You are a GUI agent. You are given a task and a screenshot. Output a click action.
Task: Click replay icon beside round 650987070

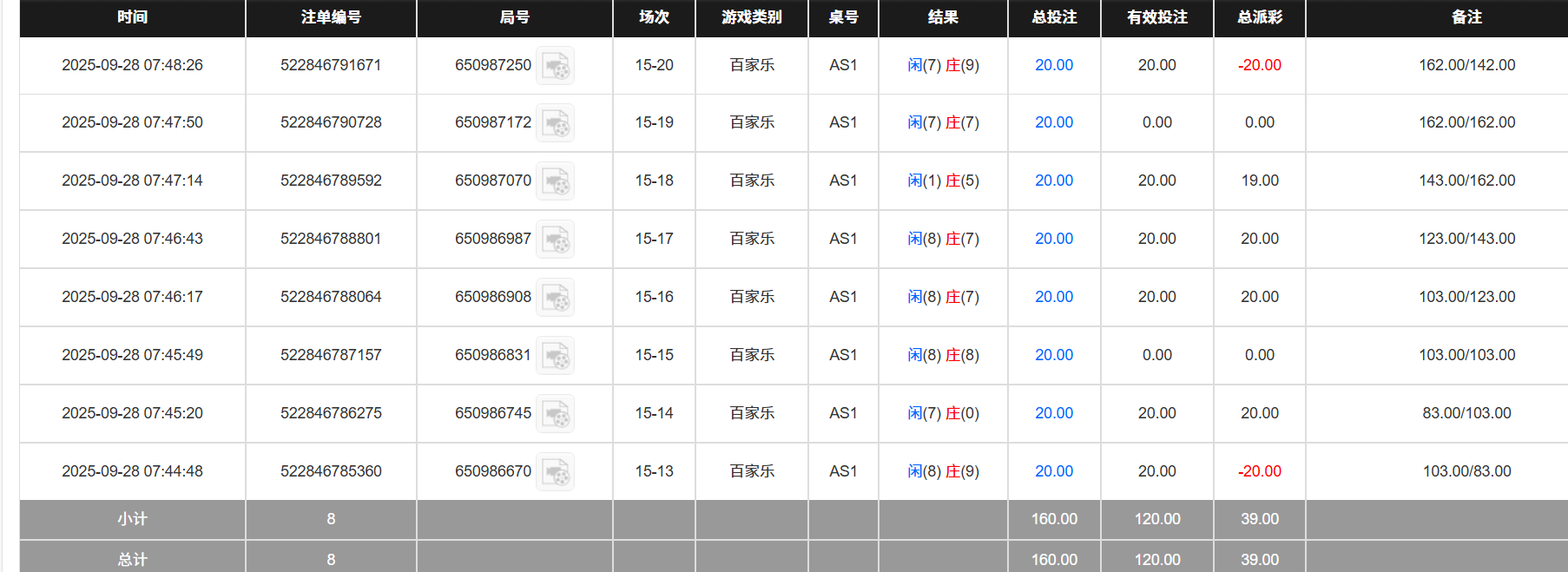[555, 181]
